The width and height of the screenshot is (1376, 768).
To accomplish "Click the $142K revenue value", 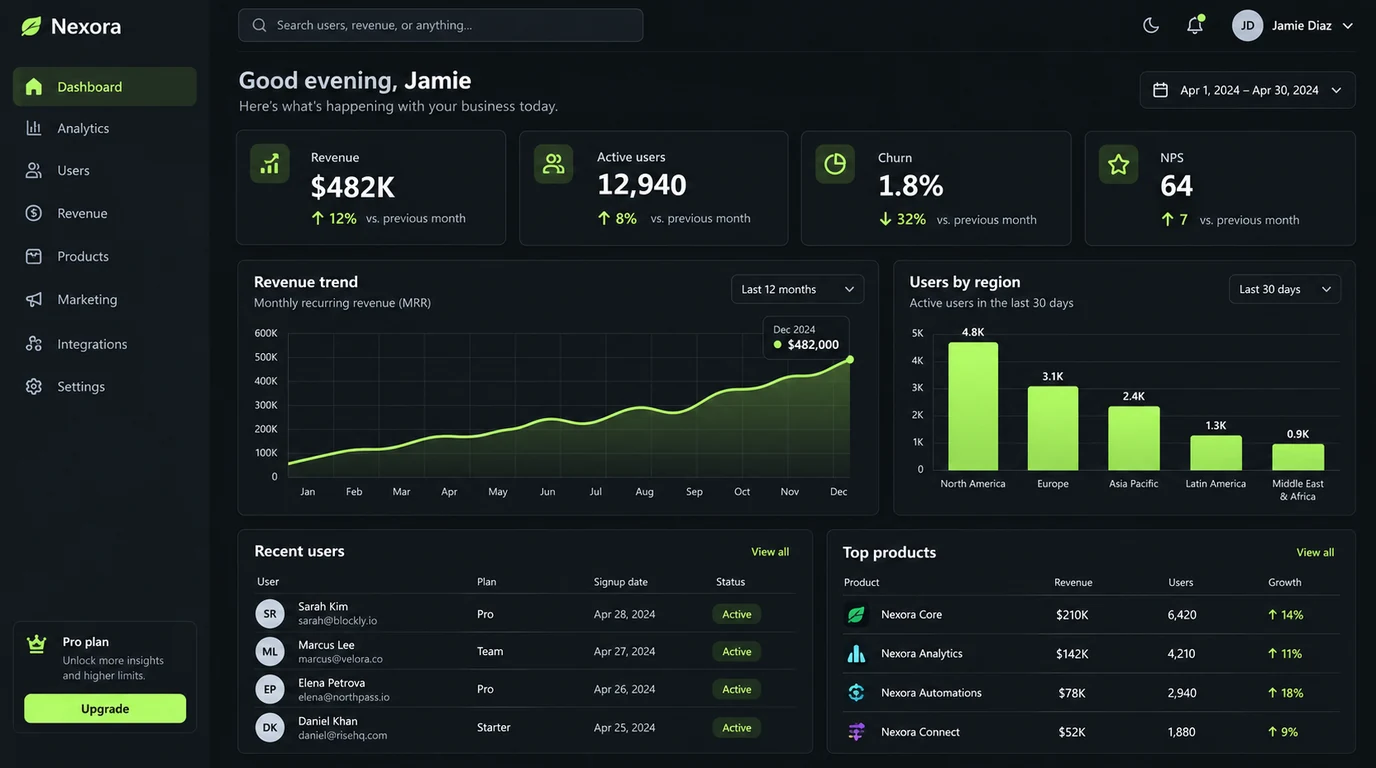I will (1072, 654).
